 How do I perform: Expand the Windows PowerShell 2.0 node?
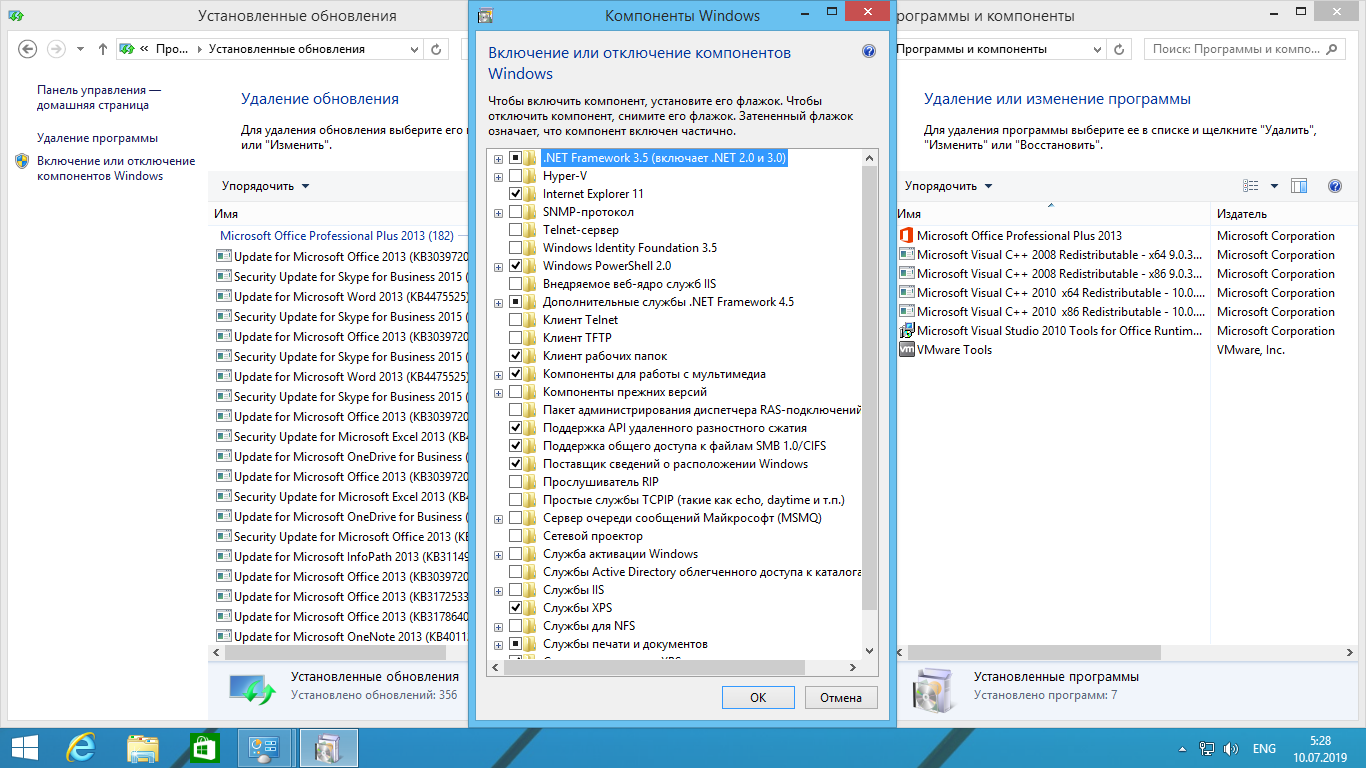(x=498, y=266)
